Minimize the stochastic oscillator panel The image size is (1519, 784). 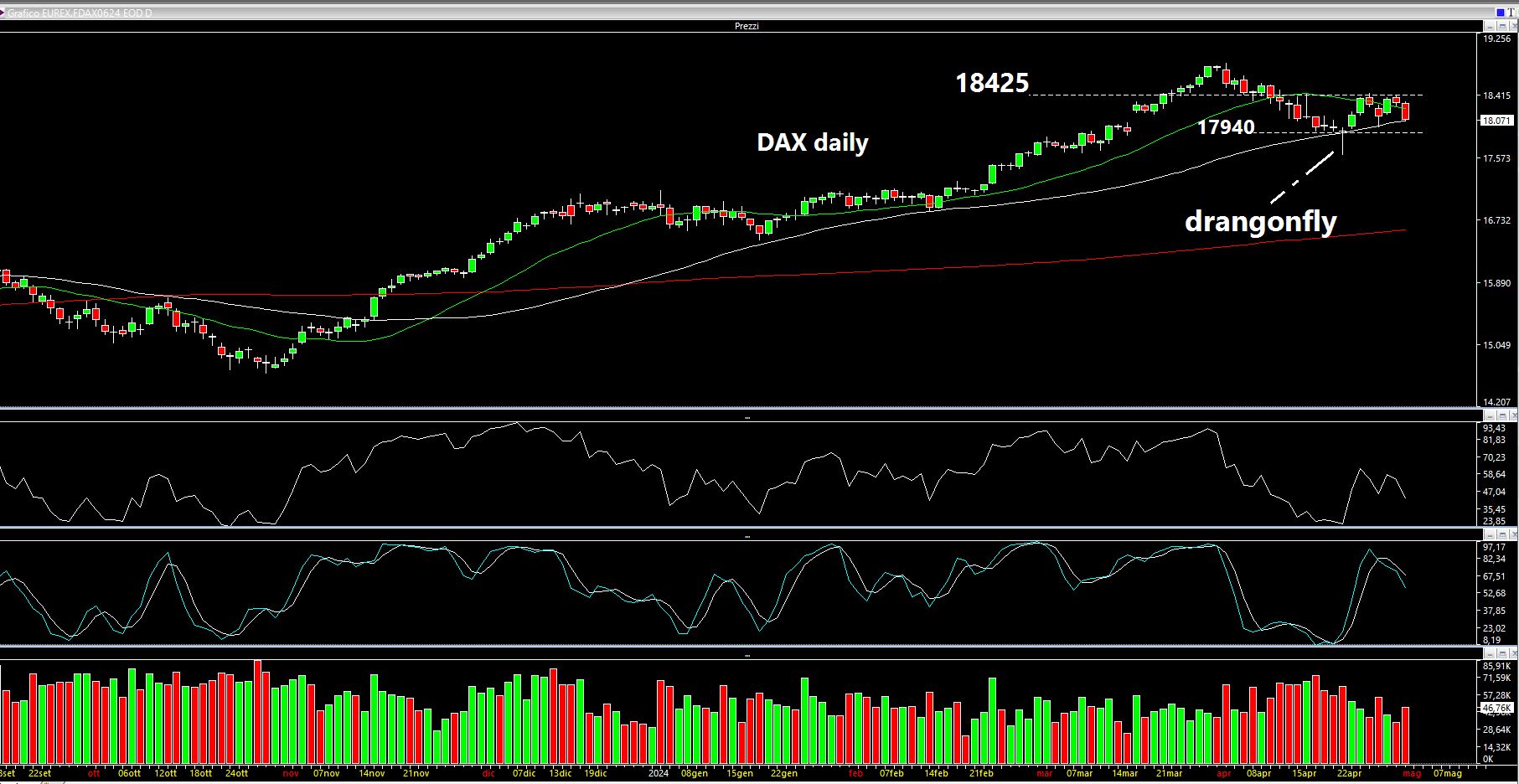[1490, 534]
